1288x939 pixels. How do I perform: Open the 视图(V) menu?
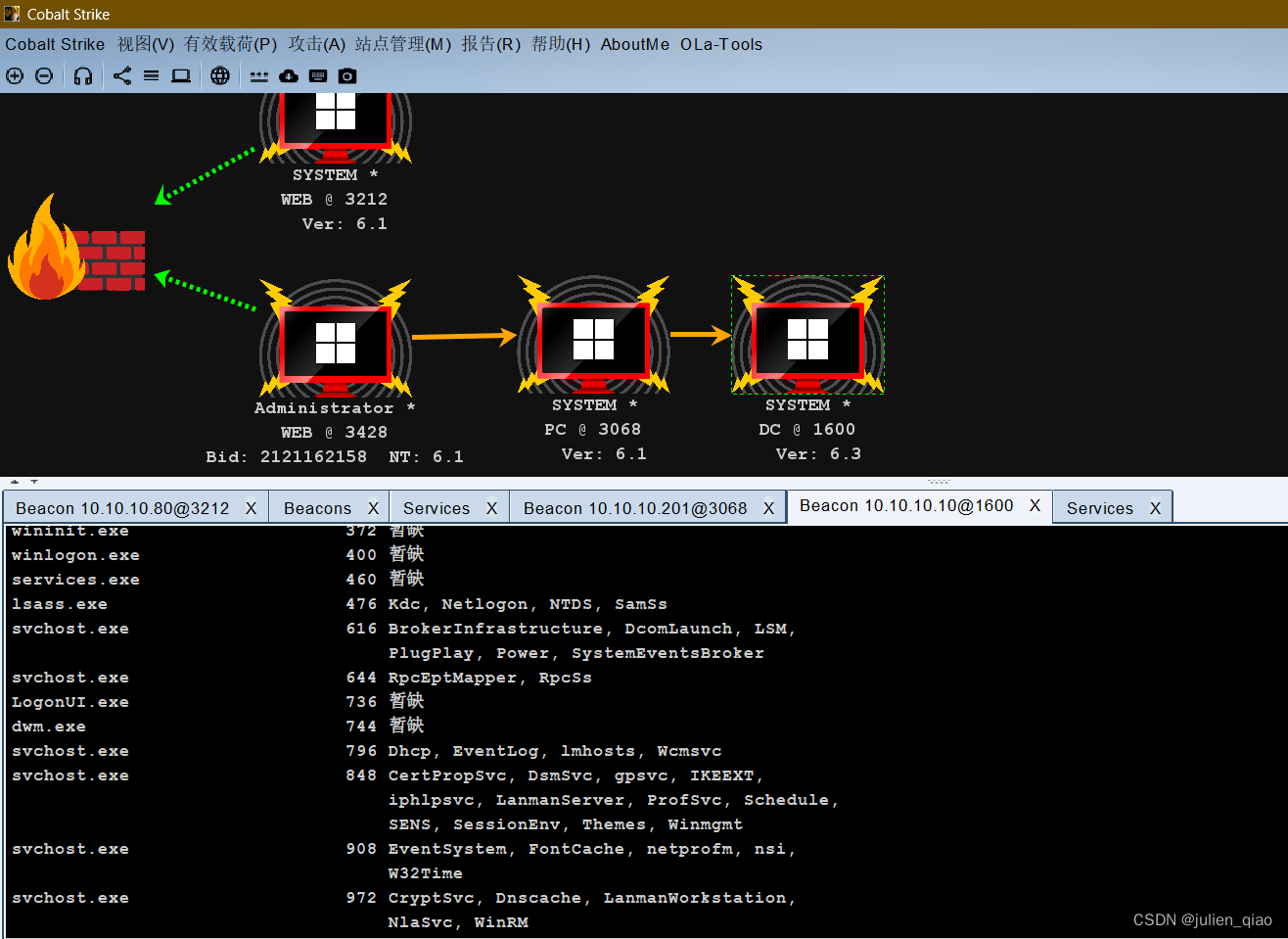coord(146,44)
